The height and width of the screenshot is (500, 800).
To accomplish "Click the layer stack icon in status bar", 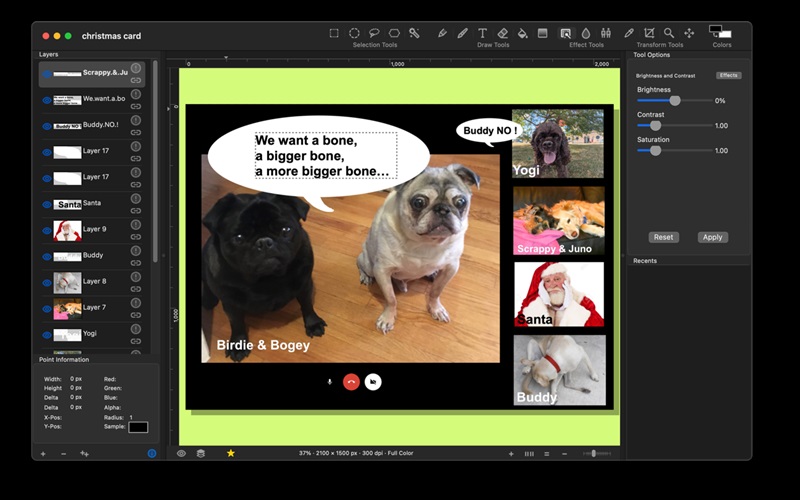I will click(x=201, y=453).
